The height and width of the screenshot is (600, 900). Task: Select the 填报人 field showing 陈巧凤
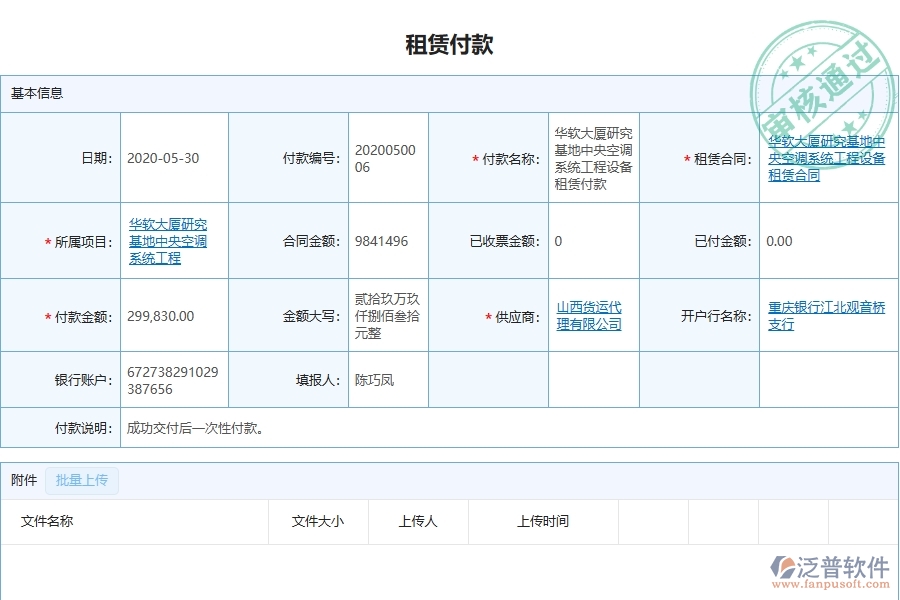point(372,379)
